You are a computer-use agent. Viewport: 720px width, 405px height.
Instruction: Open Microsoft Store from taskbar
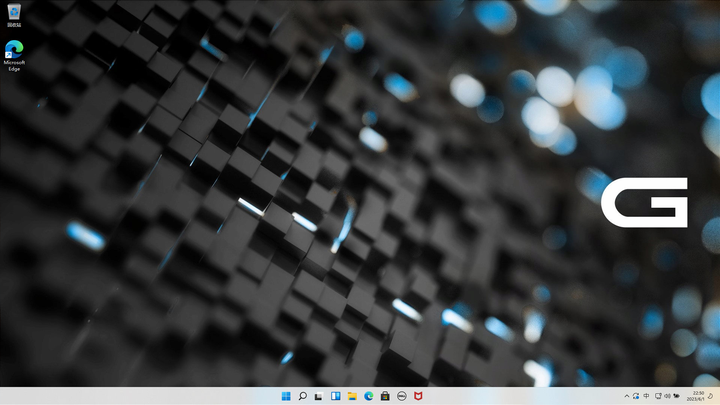[384, 396]
